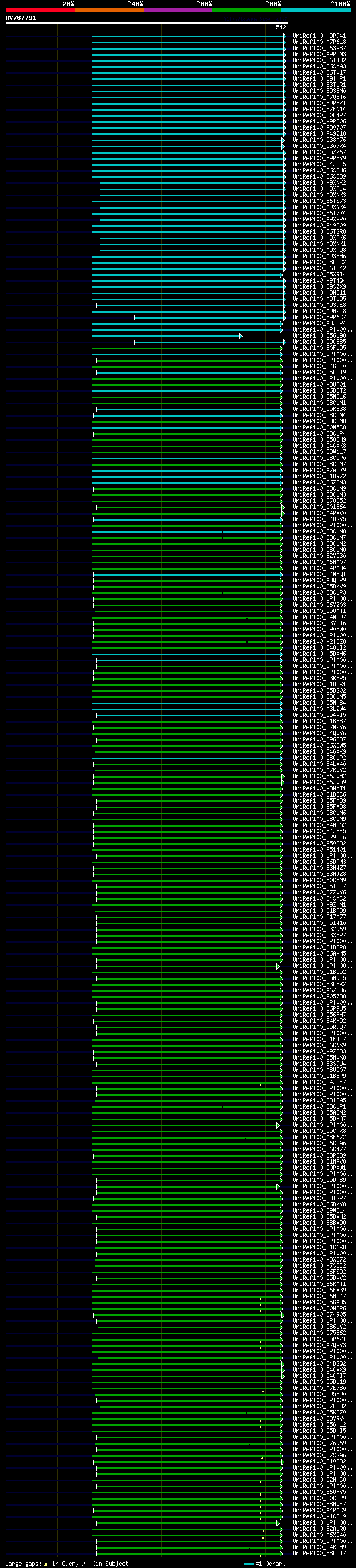Open hit UniRef100_Q307X4

tap(319, 146)
